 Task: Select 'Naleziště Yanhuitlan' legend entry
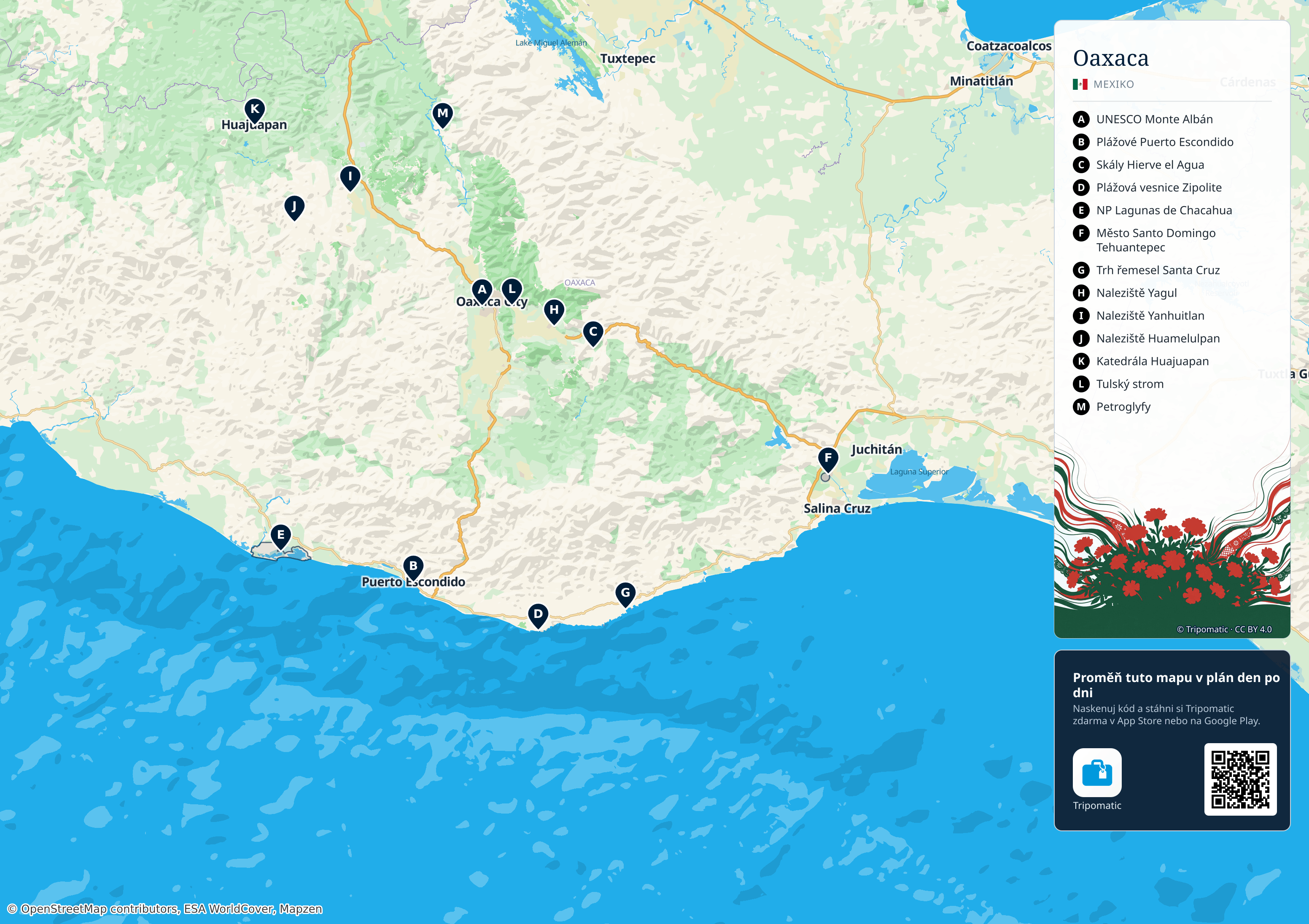1150,316
